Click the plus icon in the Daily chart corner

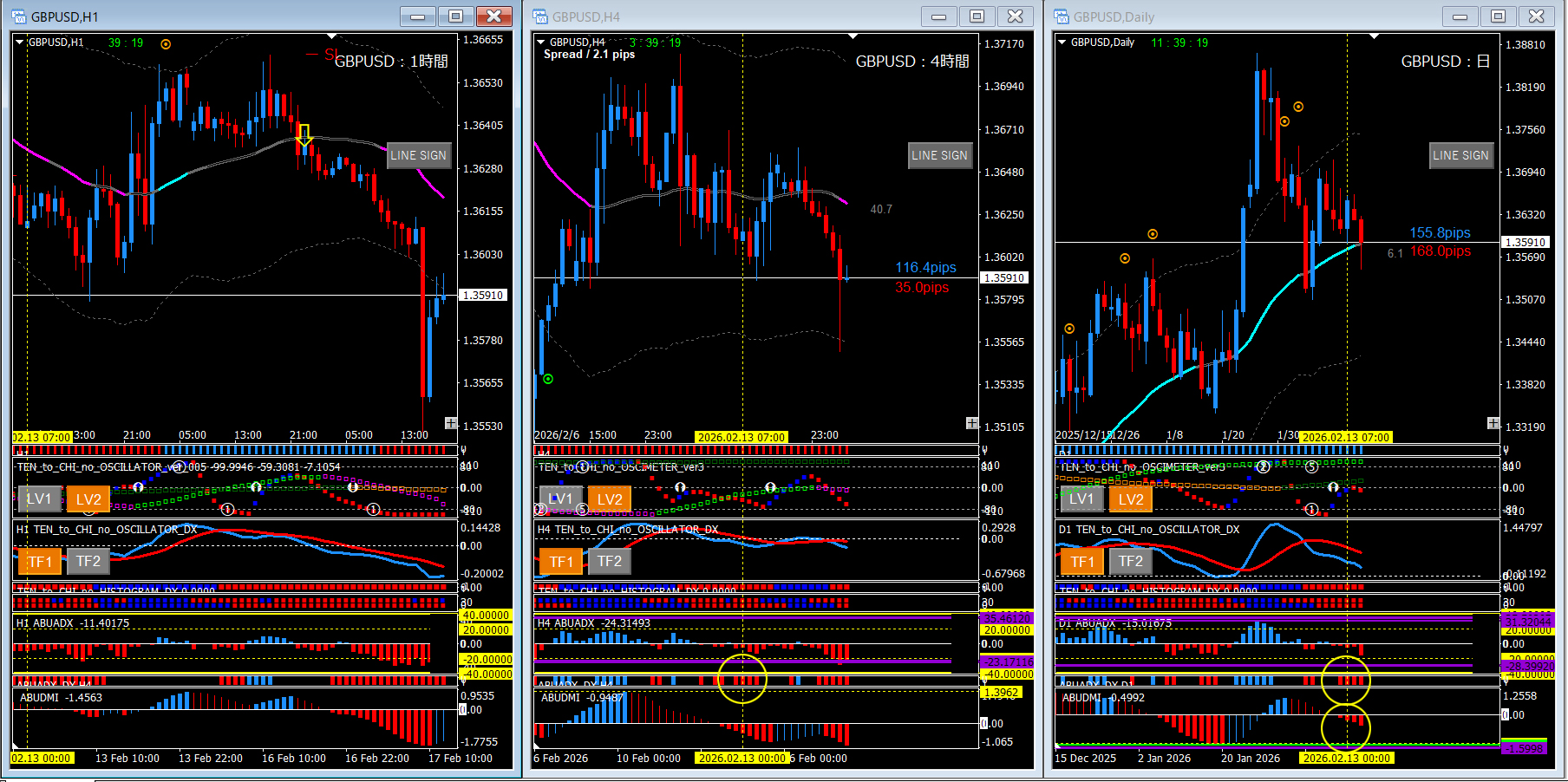(1493, 423)
